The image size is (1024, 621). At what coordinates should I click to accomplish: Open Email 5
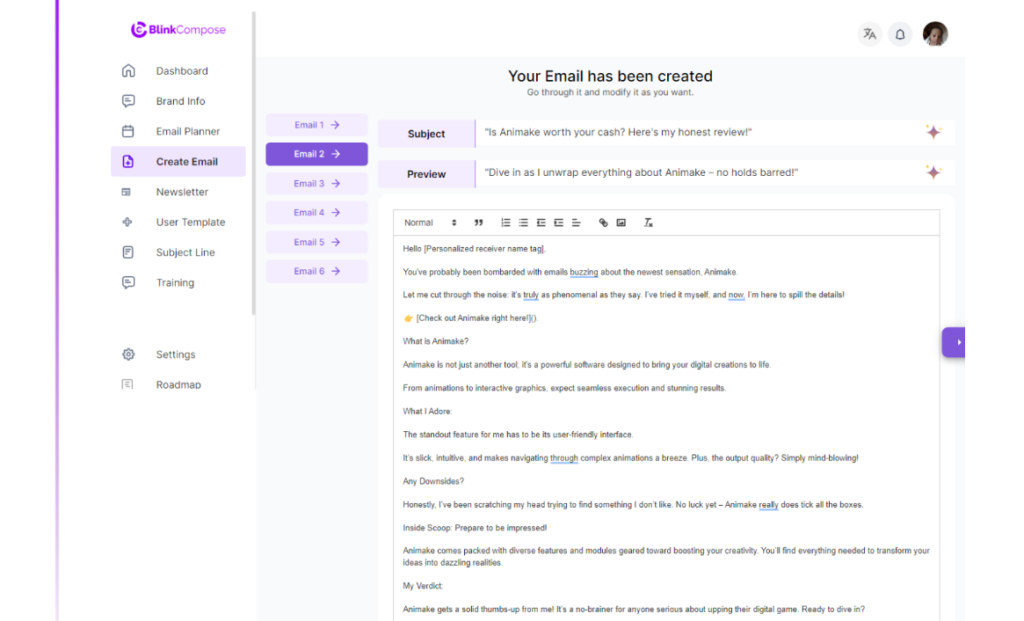[x=317, y=242]
